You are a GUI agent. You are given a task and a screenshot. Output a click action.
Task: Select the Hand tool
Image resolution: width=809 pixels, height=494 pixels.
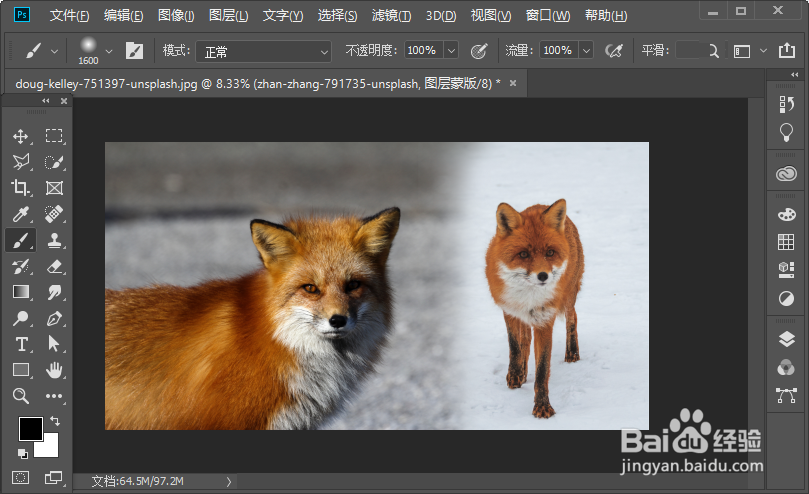click(x=54, y=370)
